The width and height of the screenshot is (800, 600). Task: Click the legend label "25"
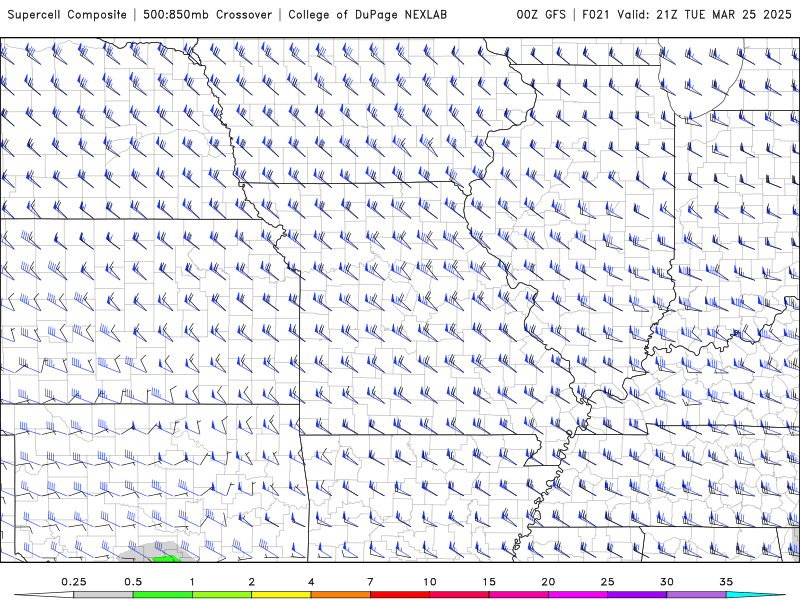[607, 582]
